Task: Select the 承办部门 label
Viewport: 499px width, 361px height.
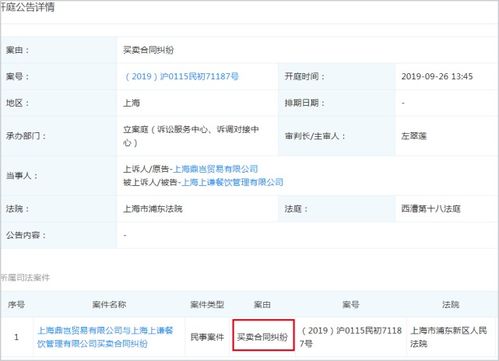Action: [25, 136]
